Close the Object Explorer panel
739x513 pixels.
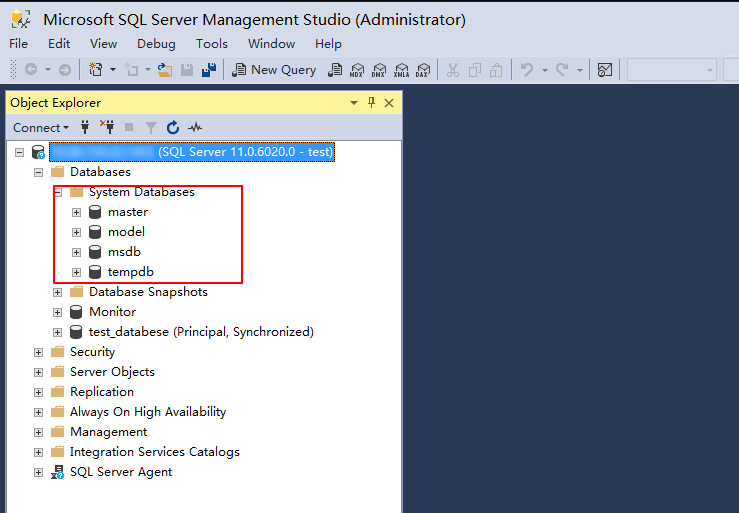click(389, 103)
